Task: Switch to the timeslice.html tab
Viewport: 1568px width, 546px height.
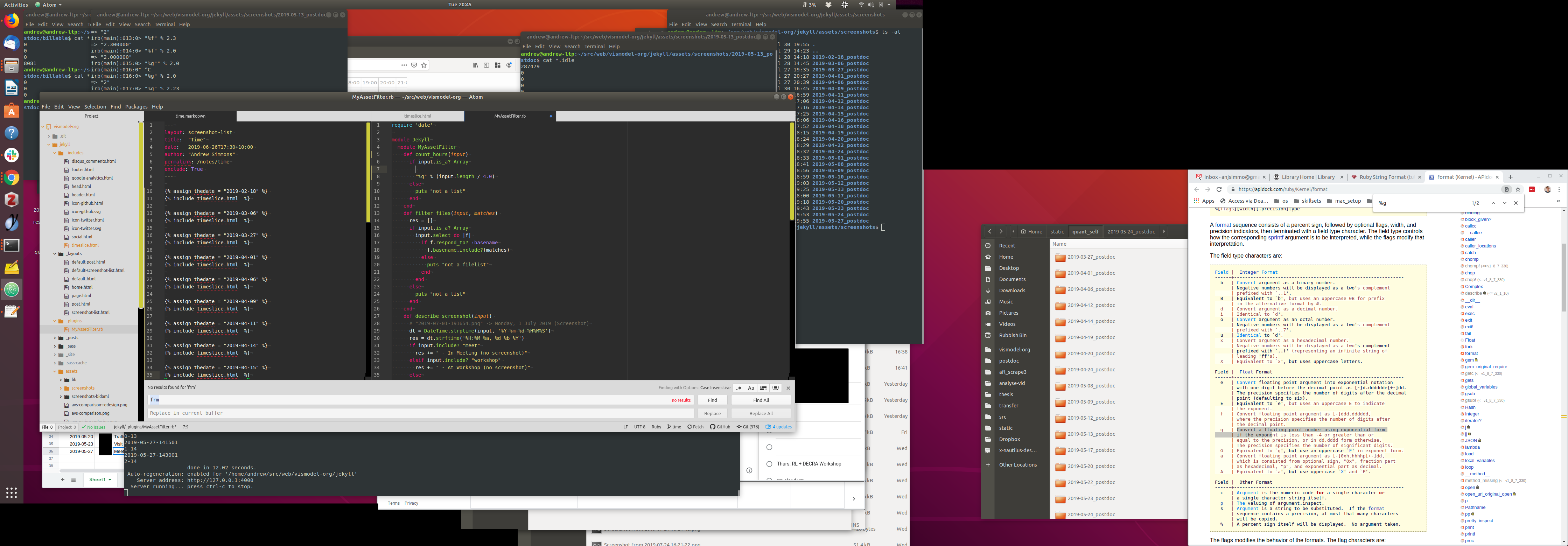Action: click(418, 115)
